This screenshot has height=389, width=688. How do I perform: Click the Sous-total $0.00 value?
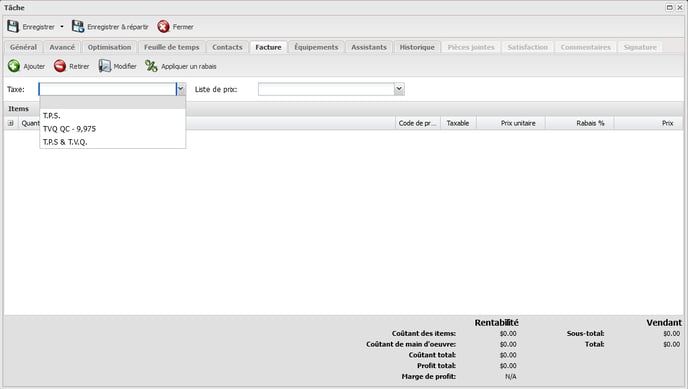coord(672,334)
